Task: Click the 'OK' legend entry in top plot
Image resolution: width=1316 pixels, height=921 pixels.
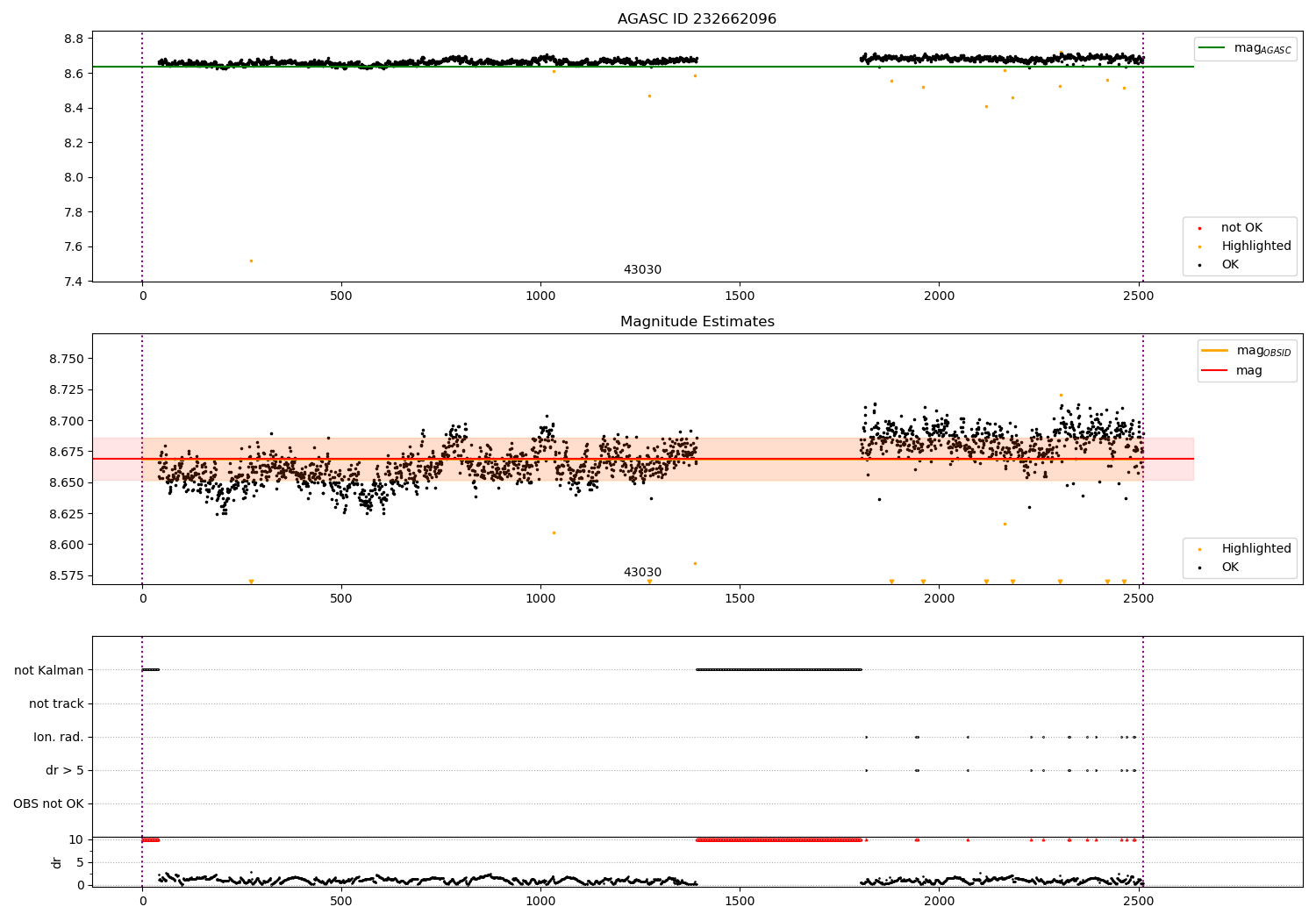Action: 1230,265
